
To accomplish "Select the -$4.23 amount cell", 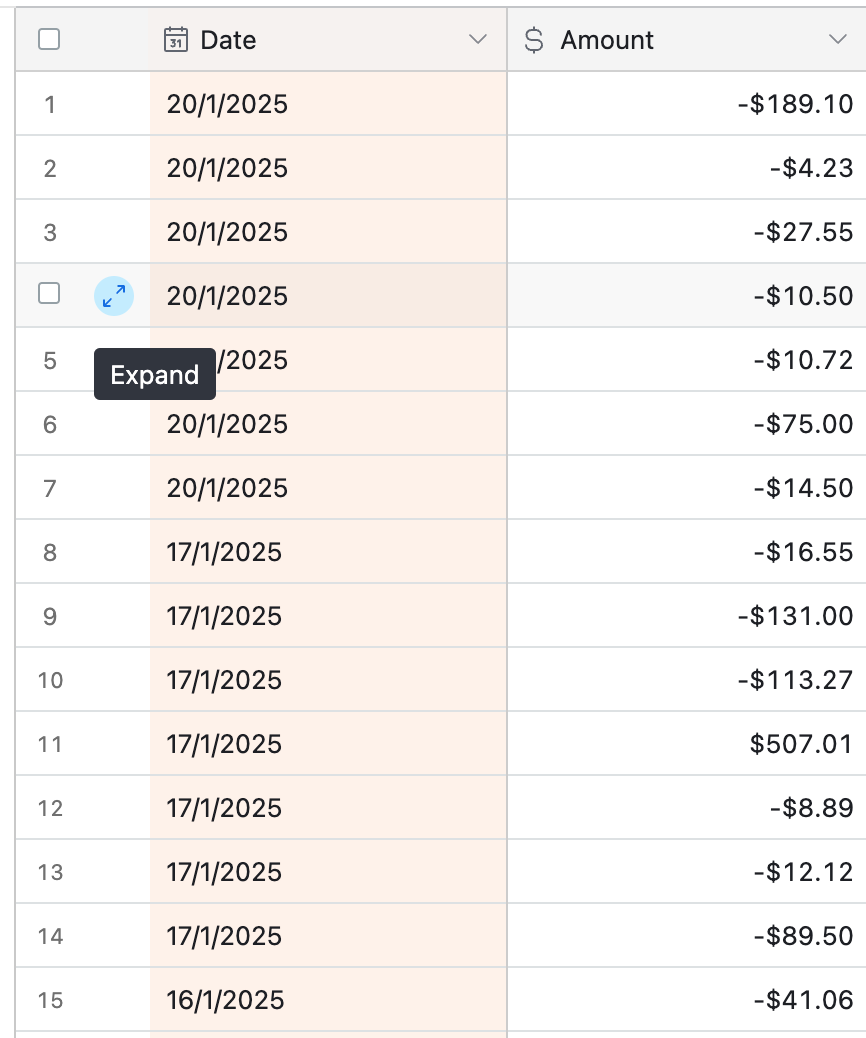I will point(687,168).
